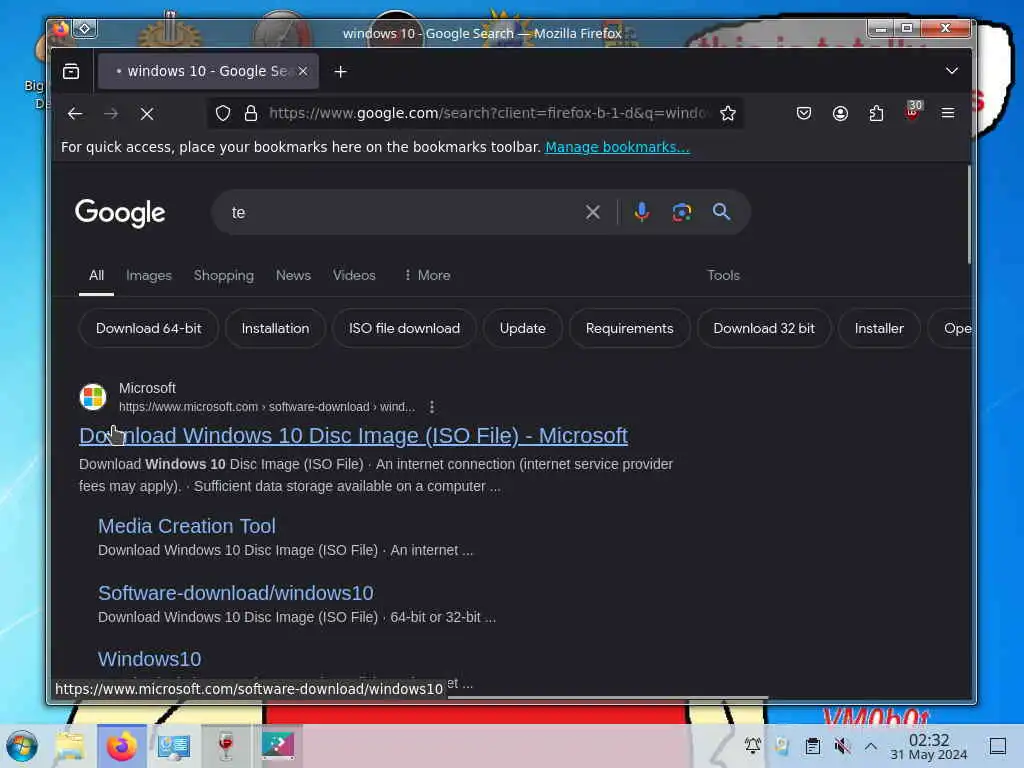Screen dimensions: 1024x768
Task: Click the Firefox URL address bar
Action: (487, 114)
